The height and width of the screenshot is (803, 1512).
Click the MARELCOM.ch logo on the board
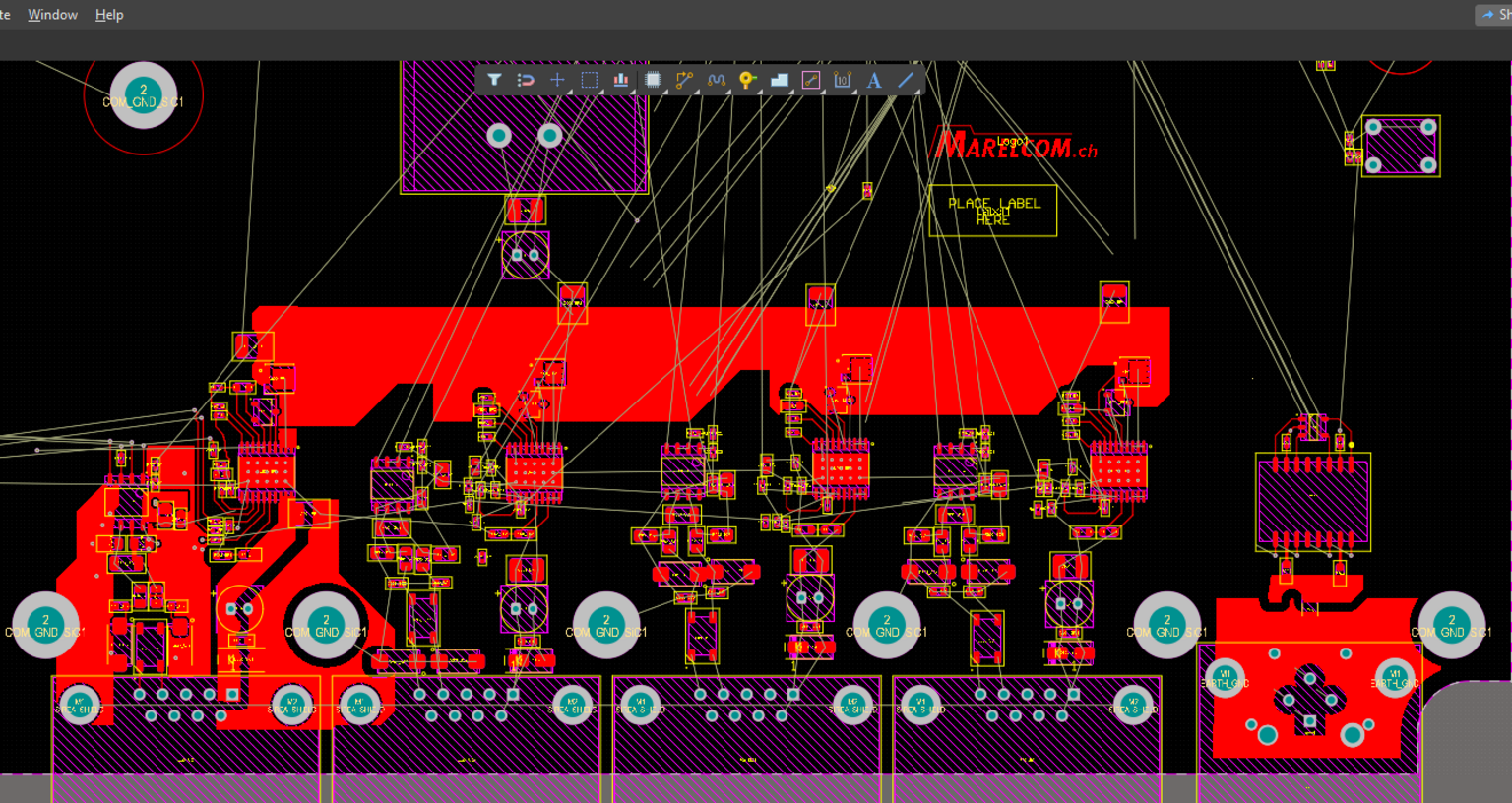pos(1014,146)
